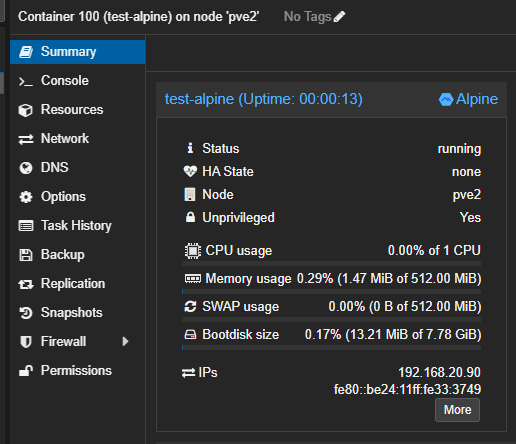Click the Alpine logo icon

point(446,99)
